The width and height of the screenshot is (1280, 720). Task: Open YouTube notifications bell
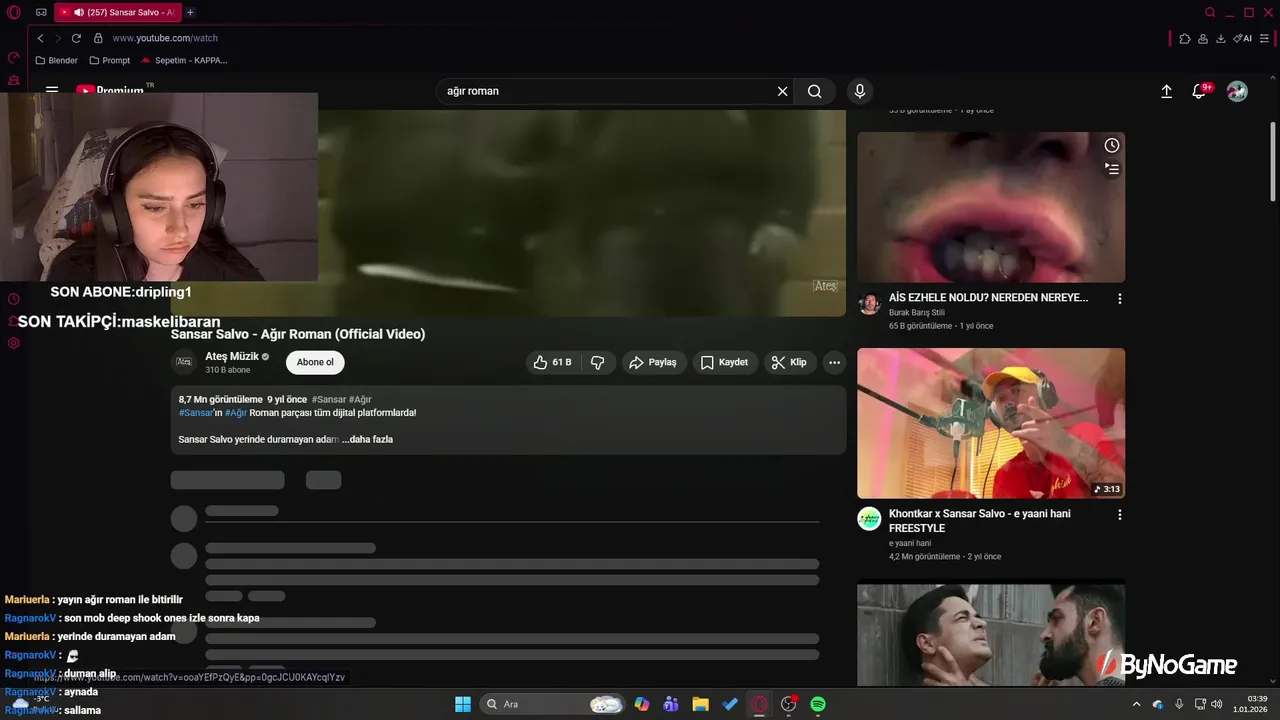[1199, 91]
